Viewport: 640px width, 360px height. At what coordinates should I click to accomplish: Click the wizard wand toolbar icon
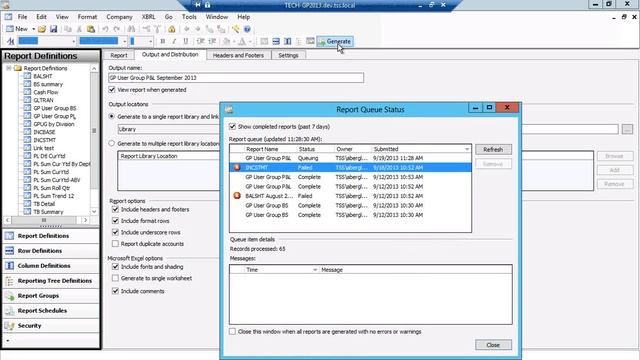pyautogui.click(x=236, y=29)
